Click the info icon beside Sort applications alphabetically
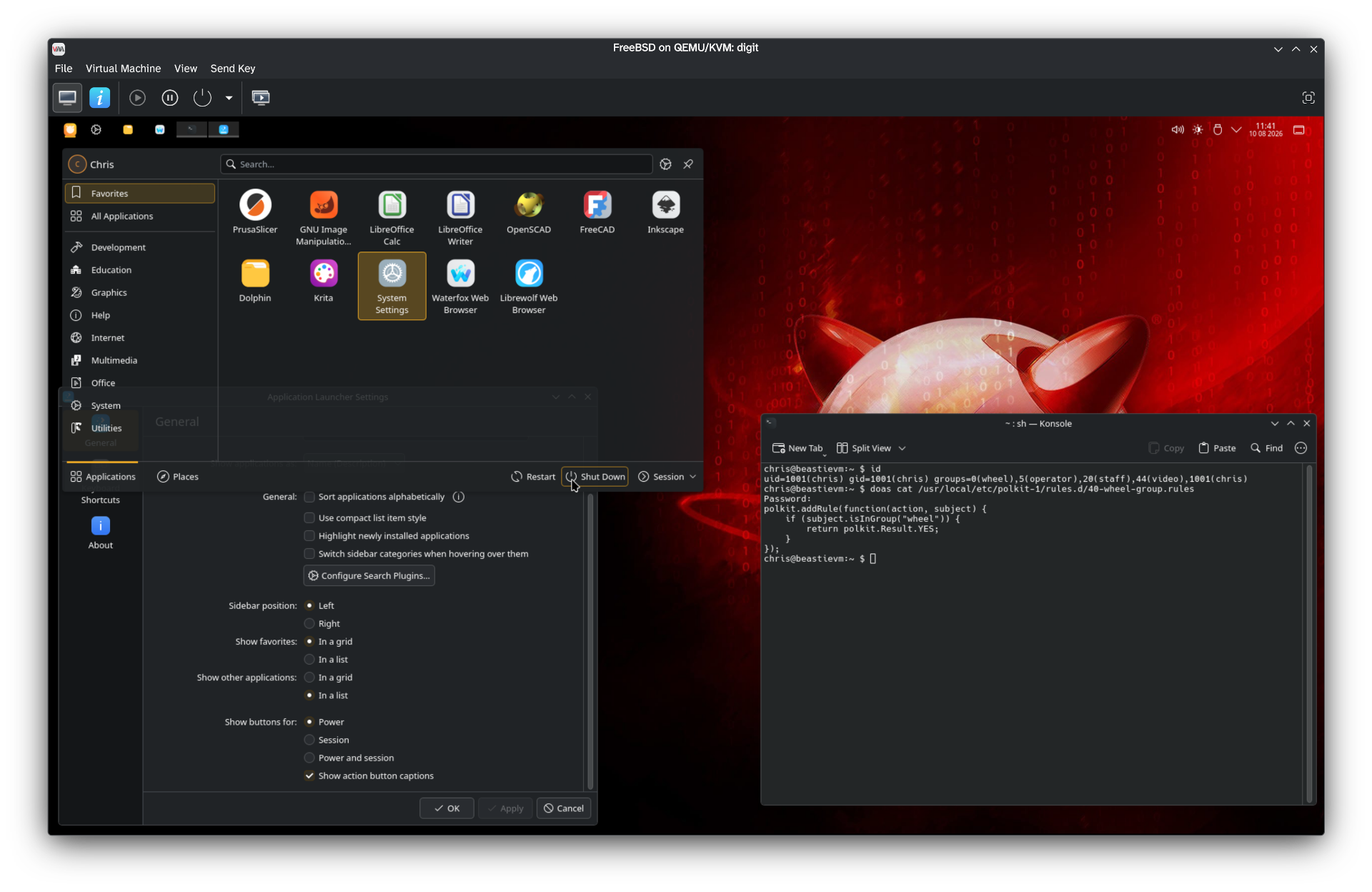Screen dimensions: 1372x892 (459, 497)
